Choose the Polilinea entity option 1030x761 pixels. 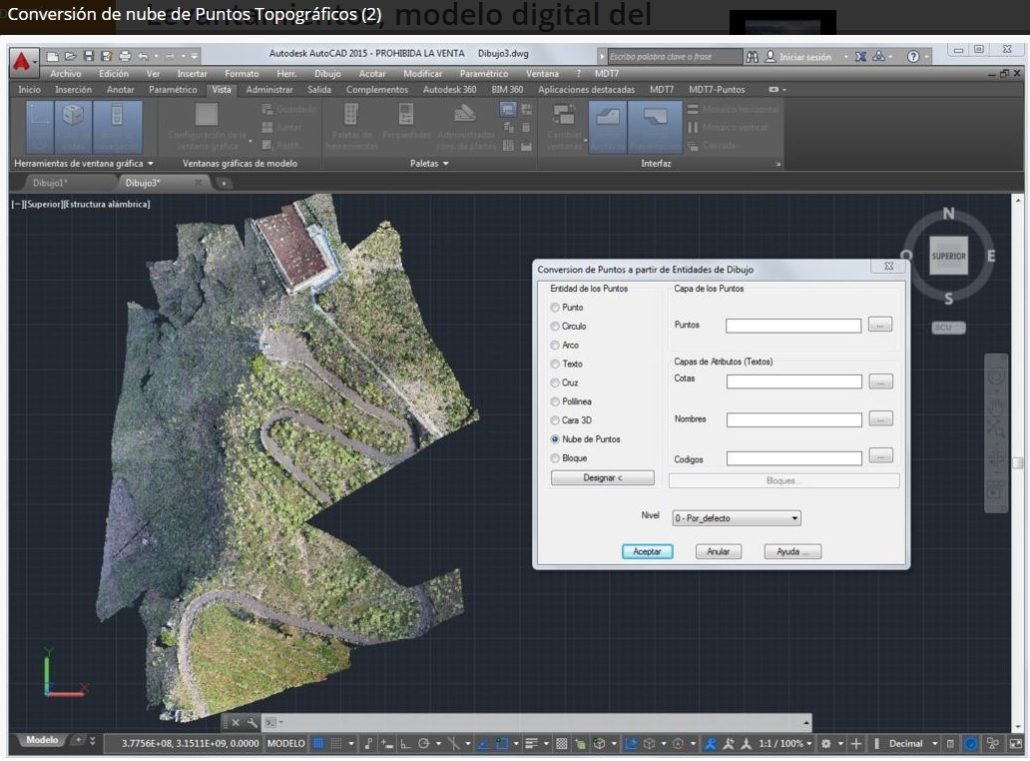pyautogui.click(x=556, y=401)
